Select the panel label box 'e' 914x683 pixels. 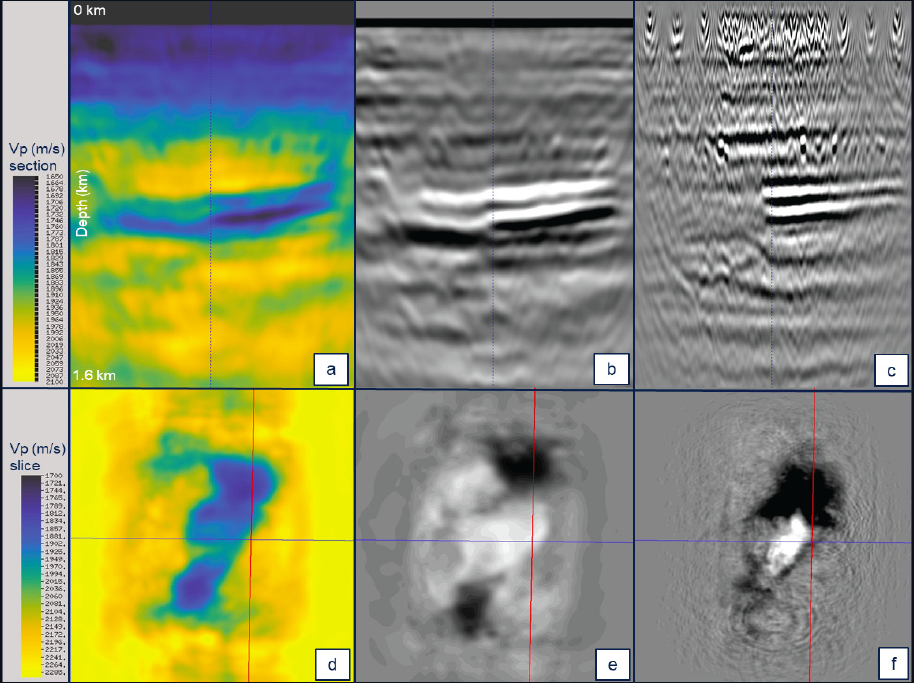(612, 663)
